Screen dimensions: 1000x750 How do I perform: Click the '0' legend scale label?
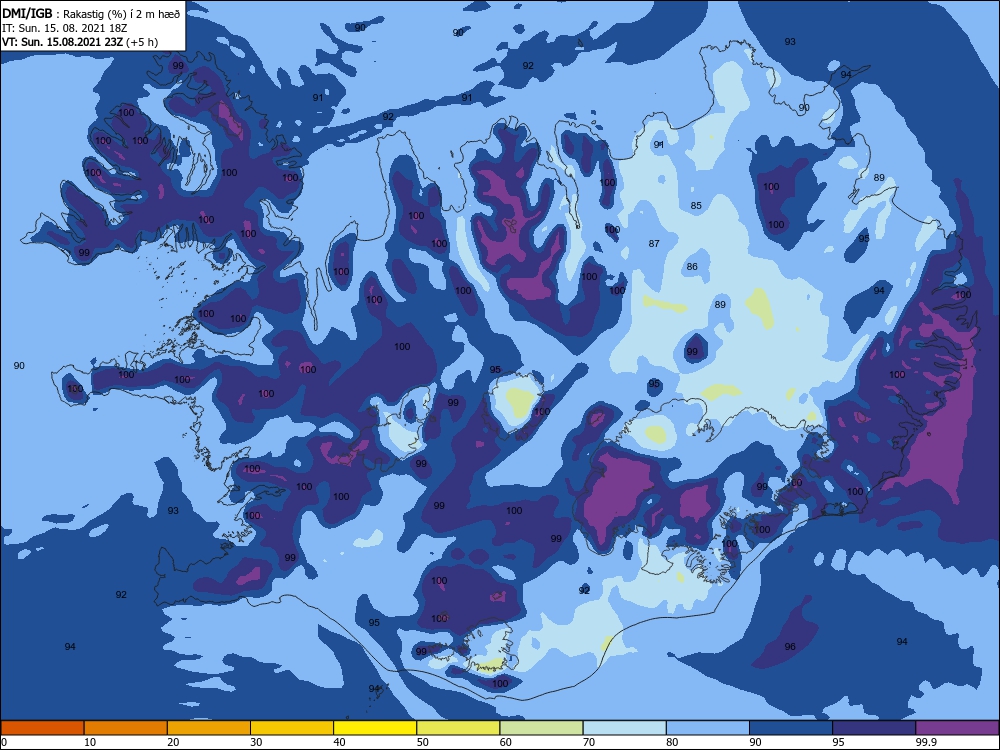point(4,742)
